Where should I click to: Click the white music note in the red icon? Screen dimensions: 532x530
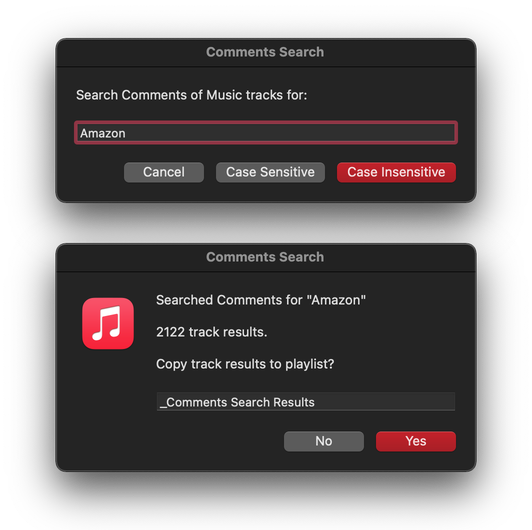point(107,323)
